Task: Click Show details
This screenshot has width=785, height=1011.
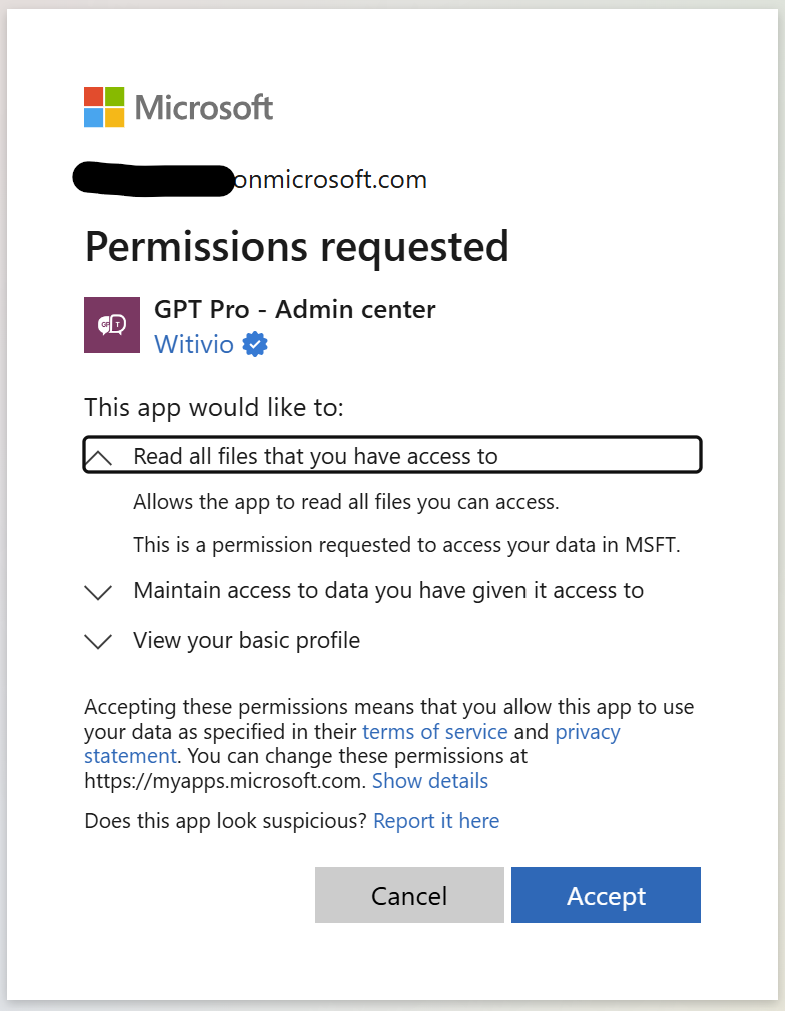Action: [x=429, y=780]
